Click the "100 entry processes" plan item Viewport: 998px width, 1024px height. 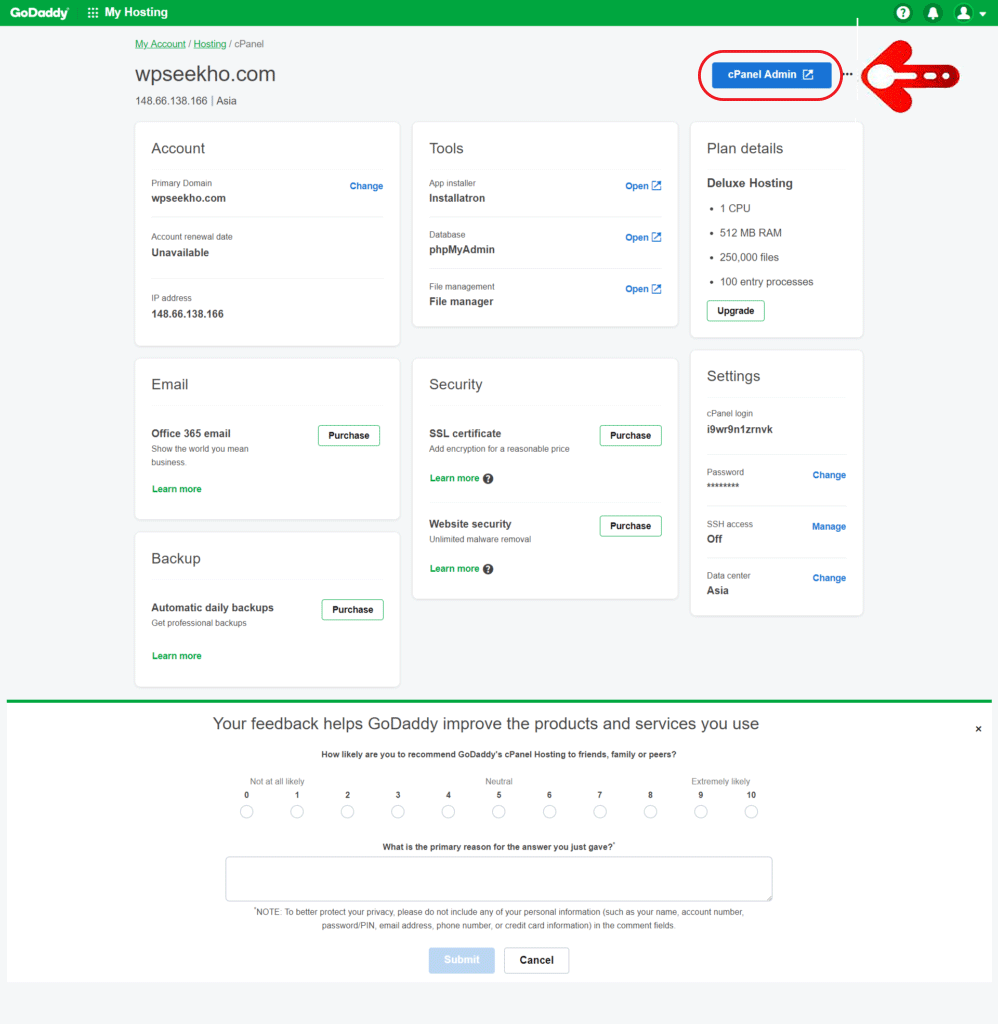(x=766, y=282)
